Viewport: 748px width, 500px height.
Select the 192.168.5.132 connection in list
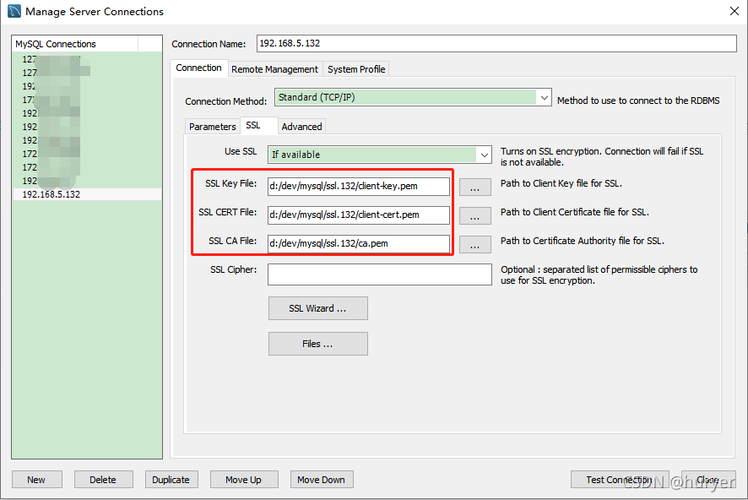pyautogui.click(x=87, y=195)
